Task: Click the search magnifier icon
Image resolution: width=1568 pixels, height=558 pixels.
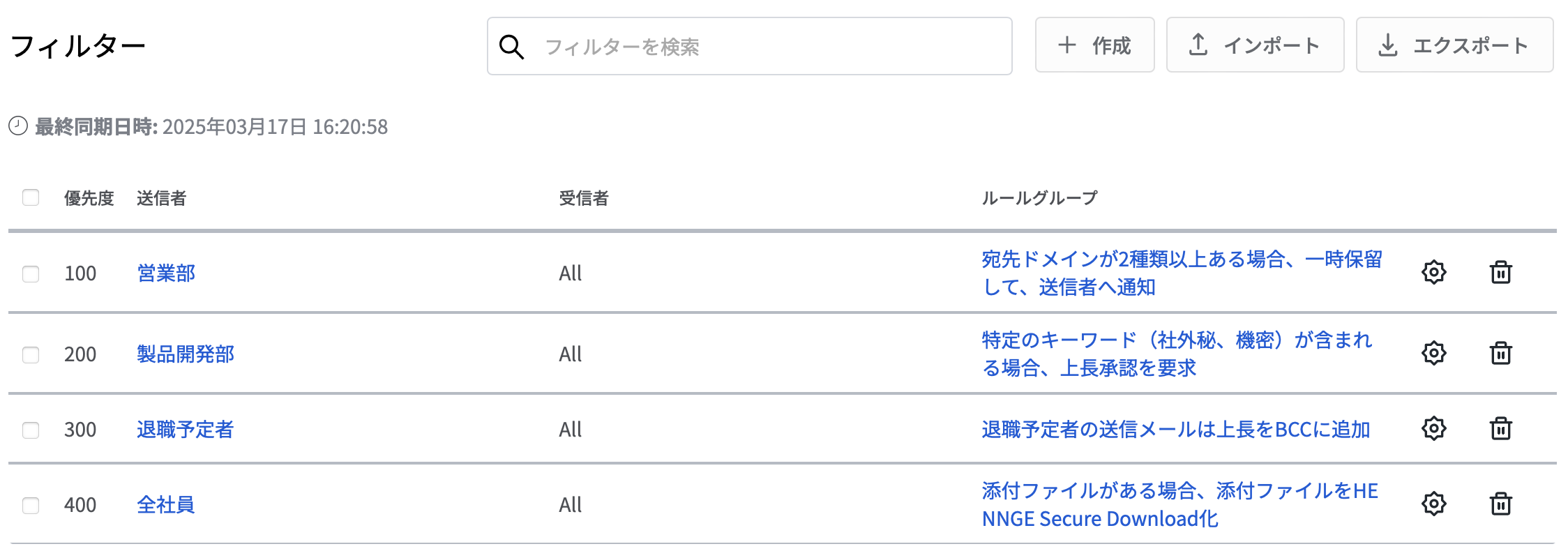Action: point(511,47)
